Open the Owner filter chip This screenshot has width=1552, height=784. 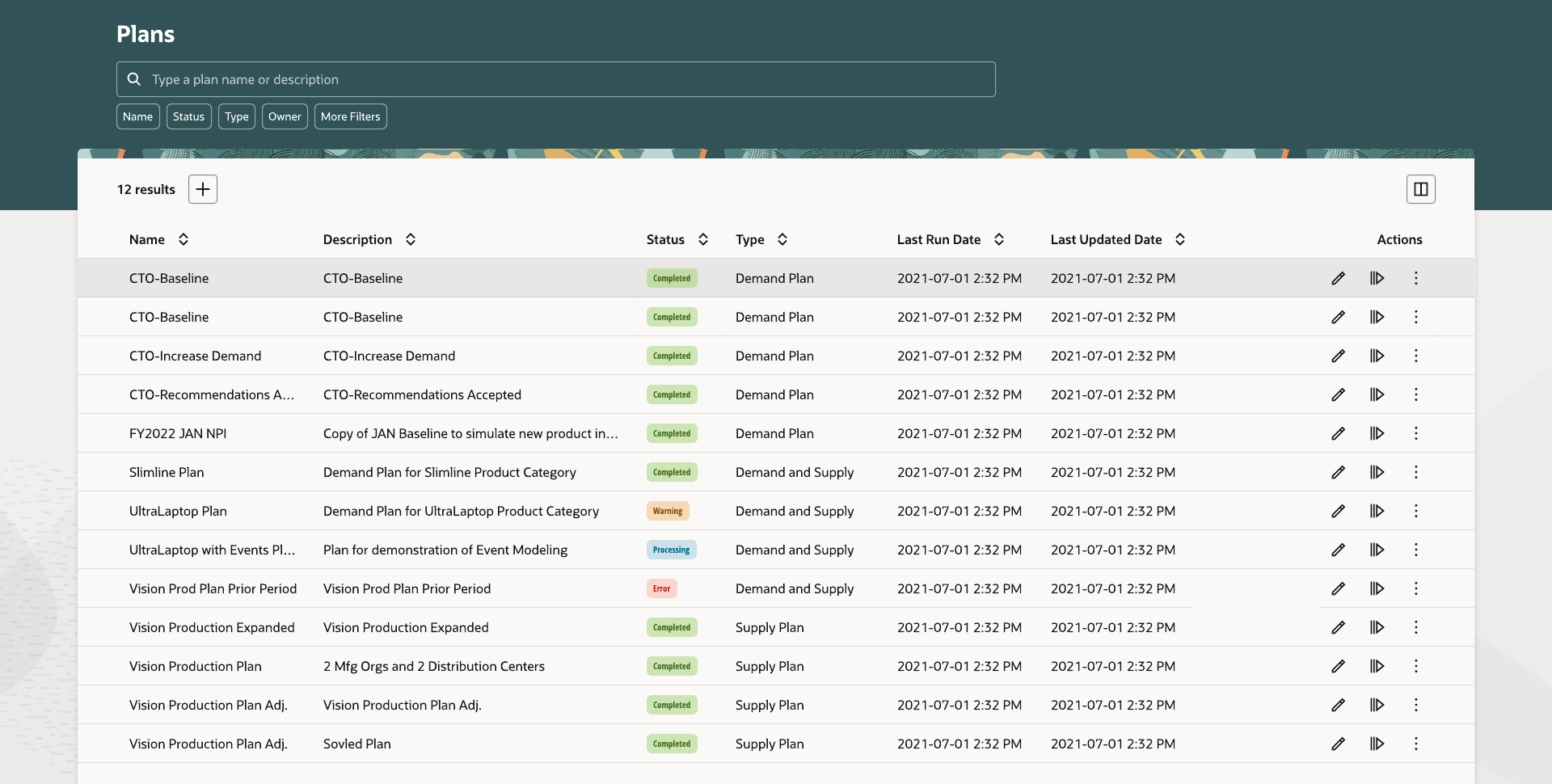pyautogui.click(x=285, y=116)
